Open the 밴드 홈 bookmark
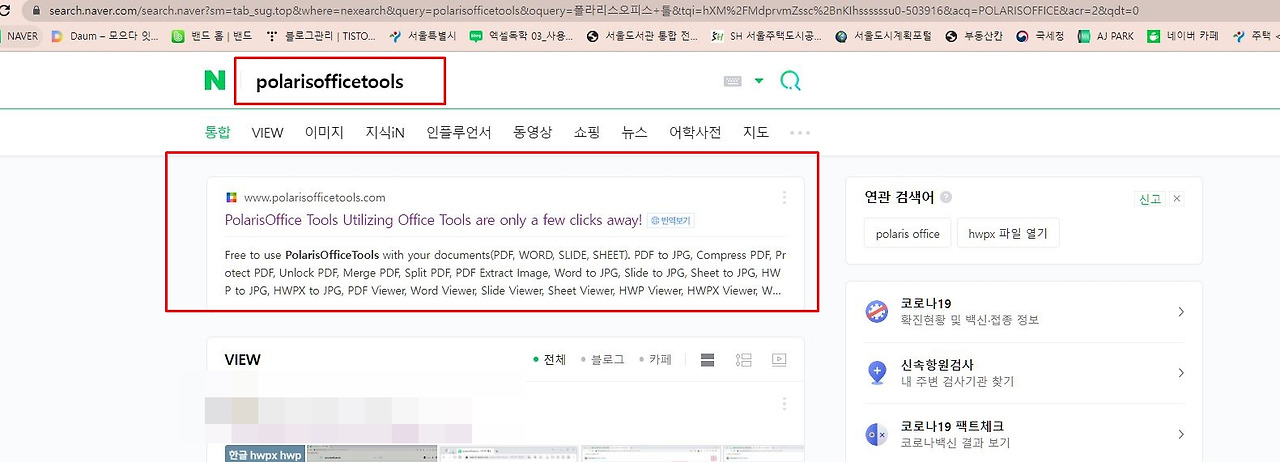This screenshot has height=462, width=1280. pos(212,36)
